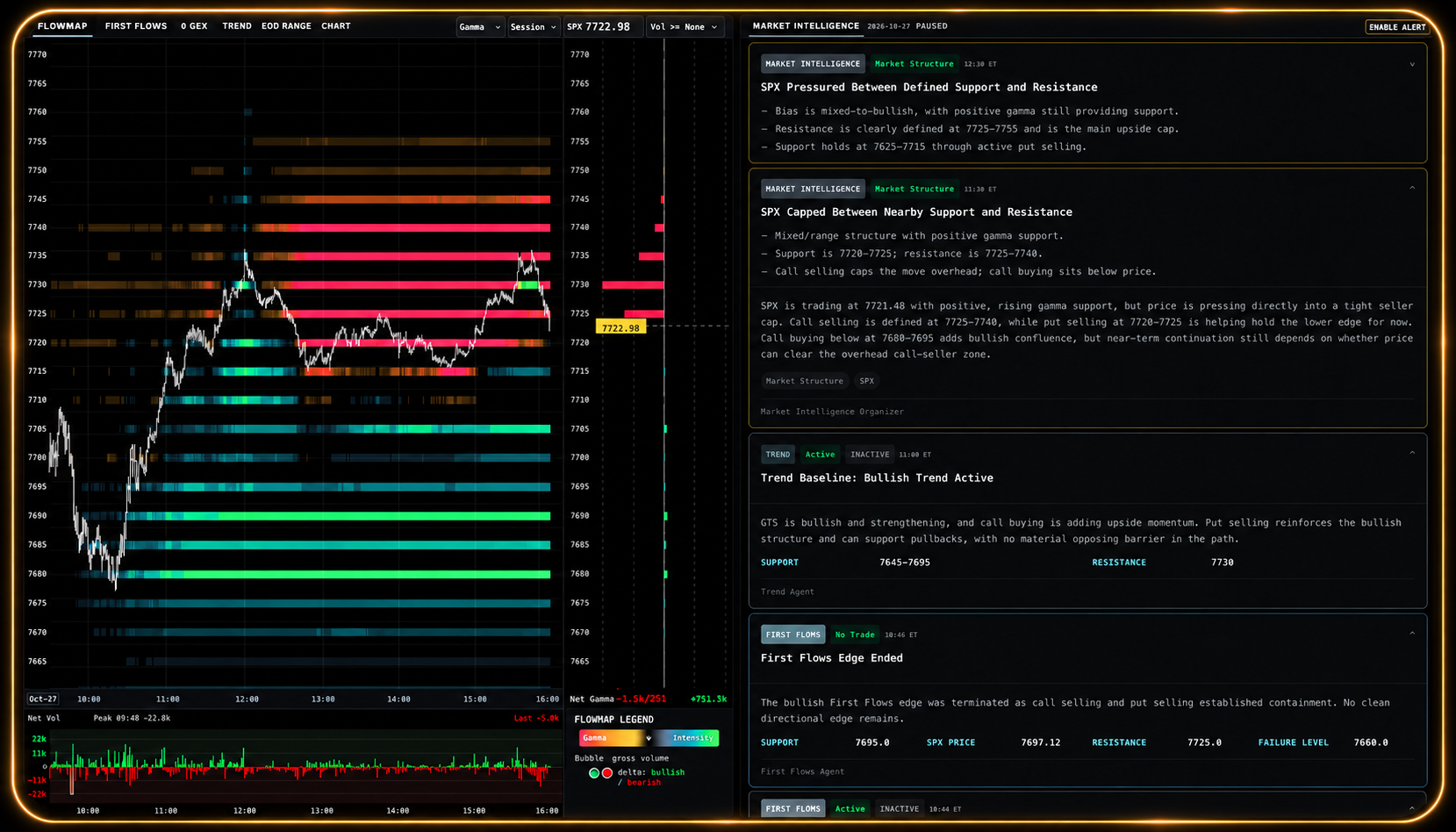Click the Intensity gradient bar in legend

[687, 738]
